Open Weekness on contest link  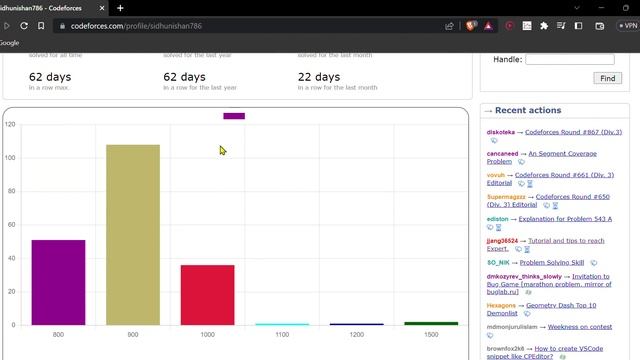pos(580,327)
